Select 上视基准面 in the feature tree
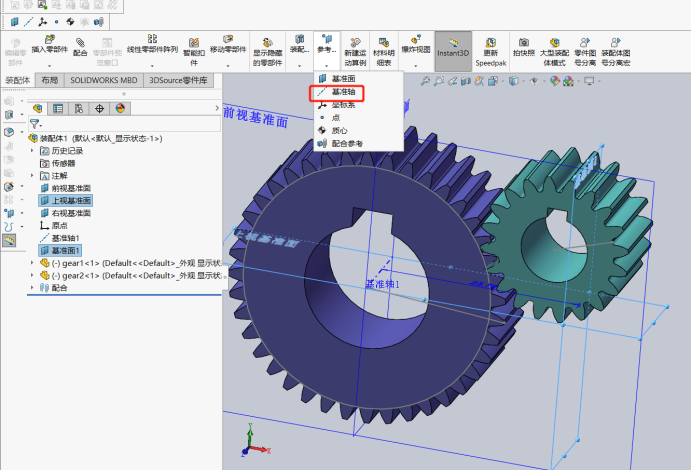This screenshot has width=692, height=470. 65,201
